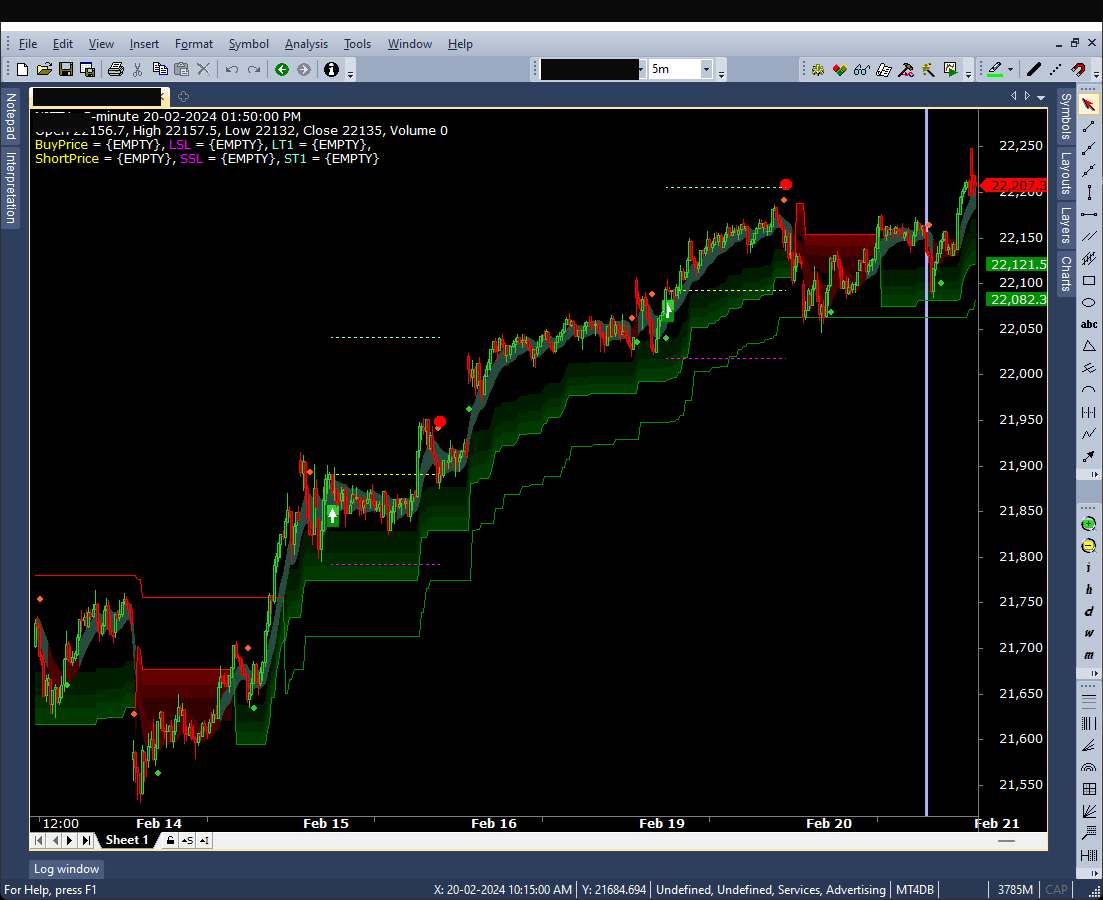Switch to monthly interval 'm' button
Screen dimensions: 1103x900
coord(1088,655)
